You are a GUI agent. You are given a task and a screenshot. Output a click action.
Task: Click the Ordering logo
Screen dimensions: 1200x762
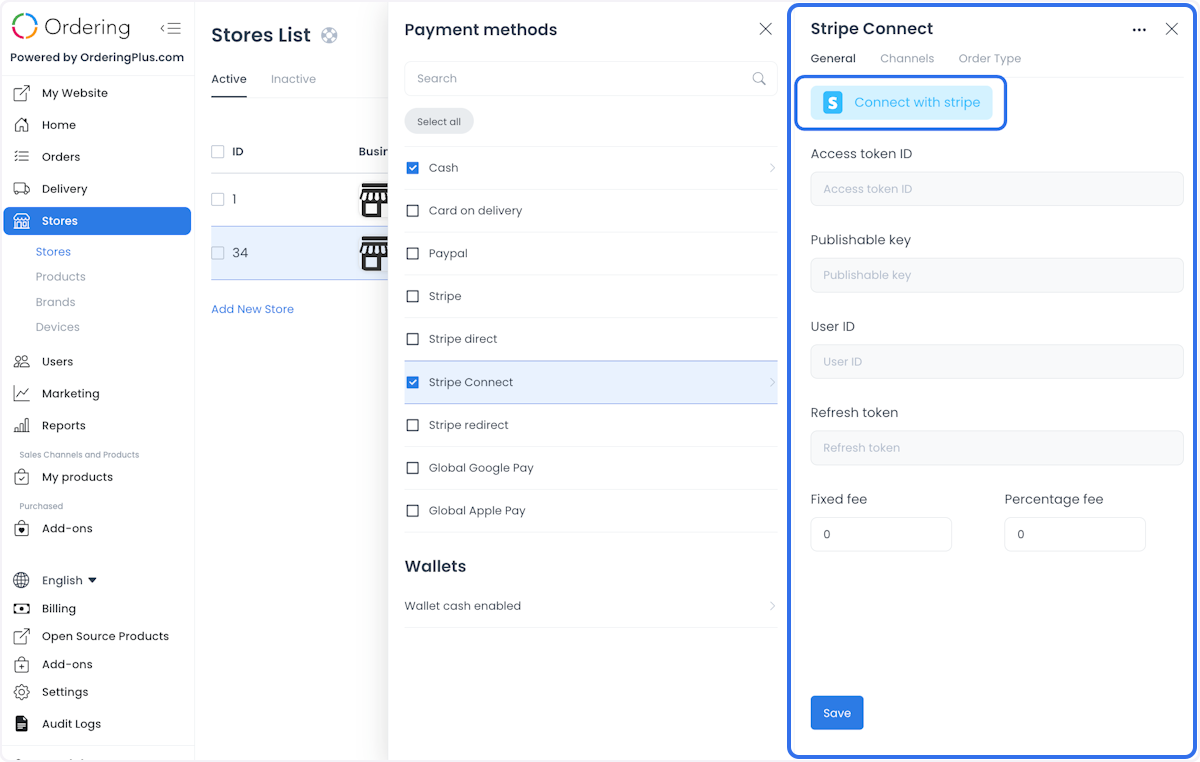click(x=71, y=27)
